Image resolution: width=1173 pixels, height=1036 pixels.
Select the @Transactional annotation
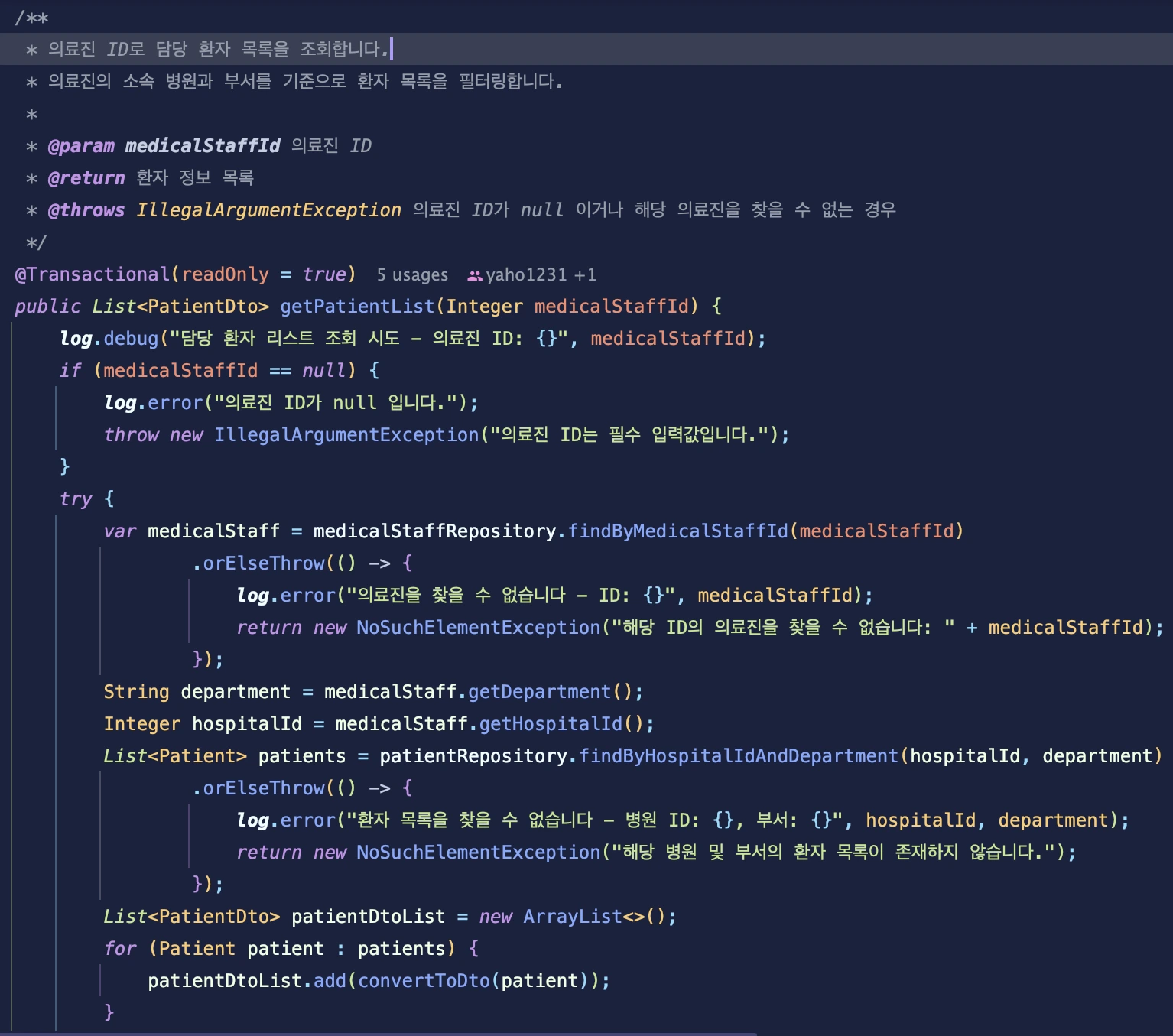pos(92,274)
